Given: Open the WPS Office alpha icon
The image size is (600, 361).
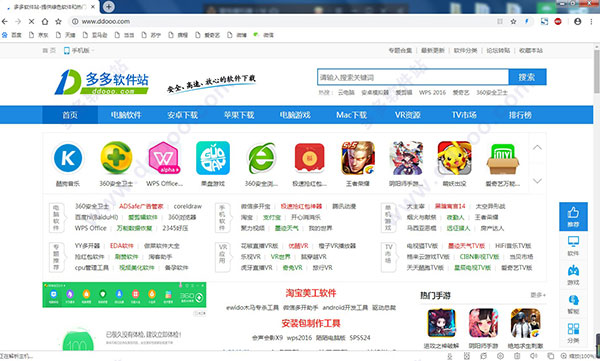Looking at the screenshot, I should coord(164,158).
